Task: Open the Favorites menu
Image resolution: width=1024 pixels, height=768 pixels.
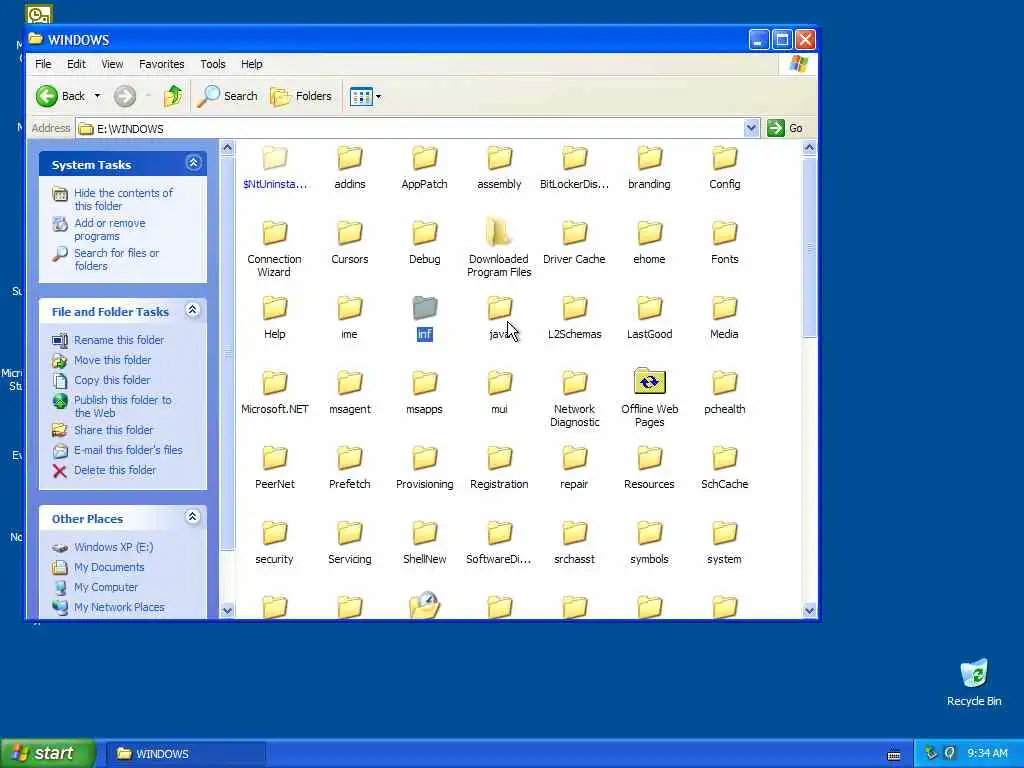Action: pyautogui.click(x=161, y=64)
